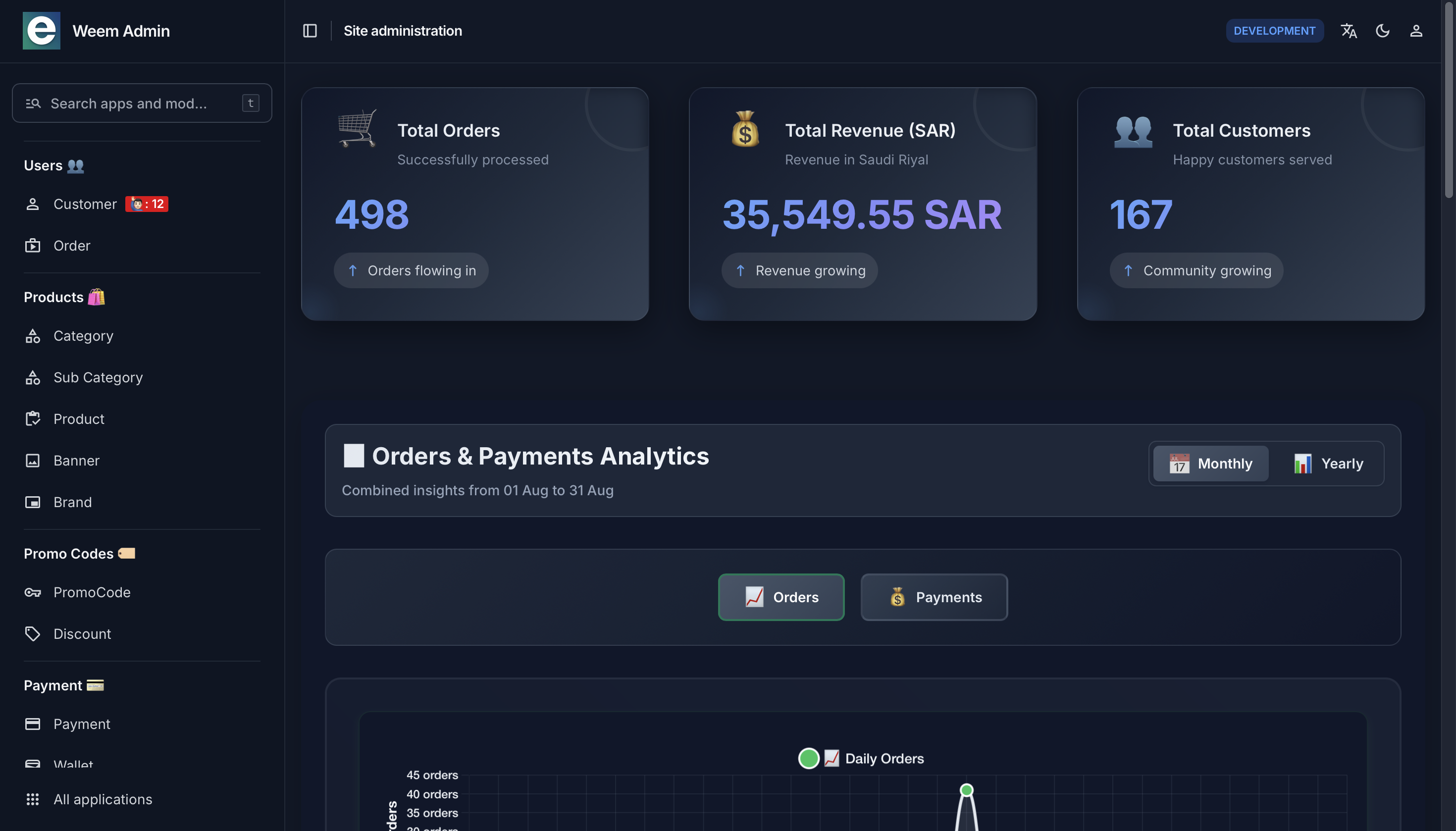Open the Sub Category tree item

tap(98, 377)
